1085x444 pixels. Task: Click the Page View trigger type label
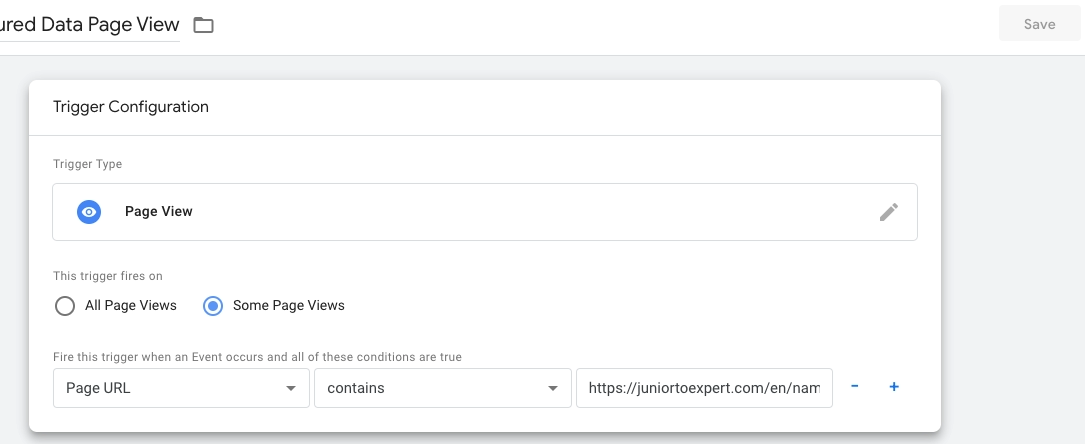pos(158,212)
